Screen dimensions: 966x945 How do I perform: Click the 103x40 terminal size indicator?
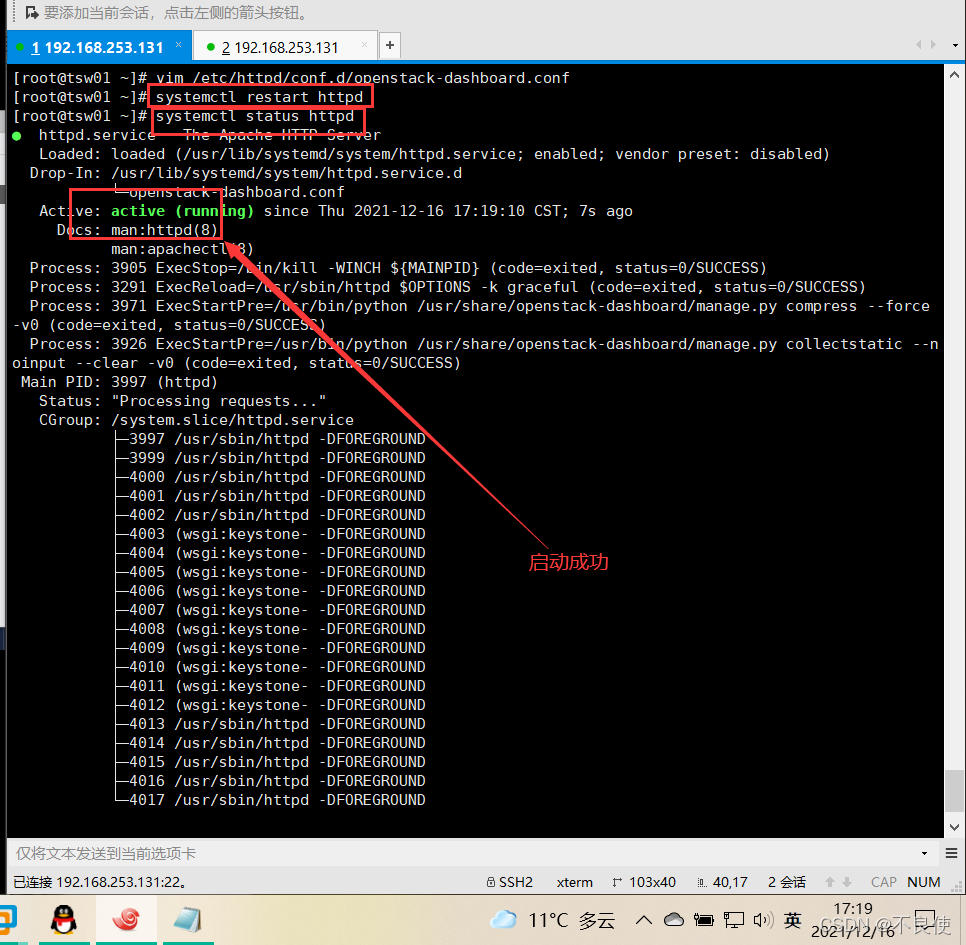644,882
